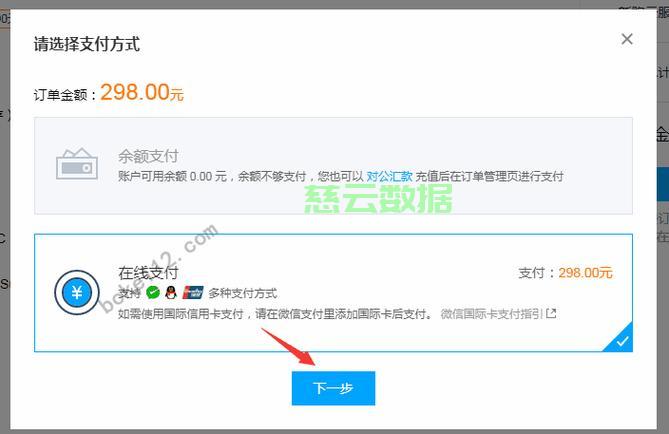Close the payment method dialog

(627, 39)
